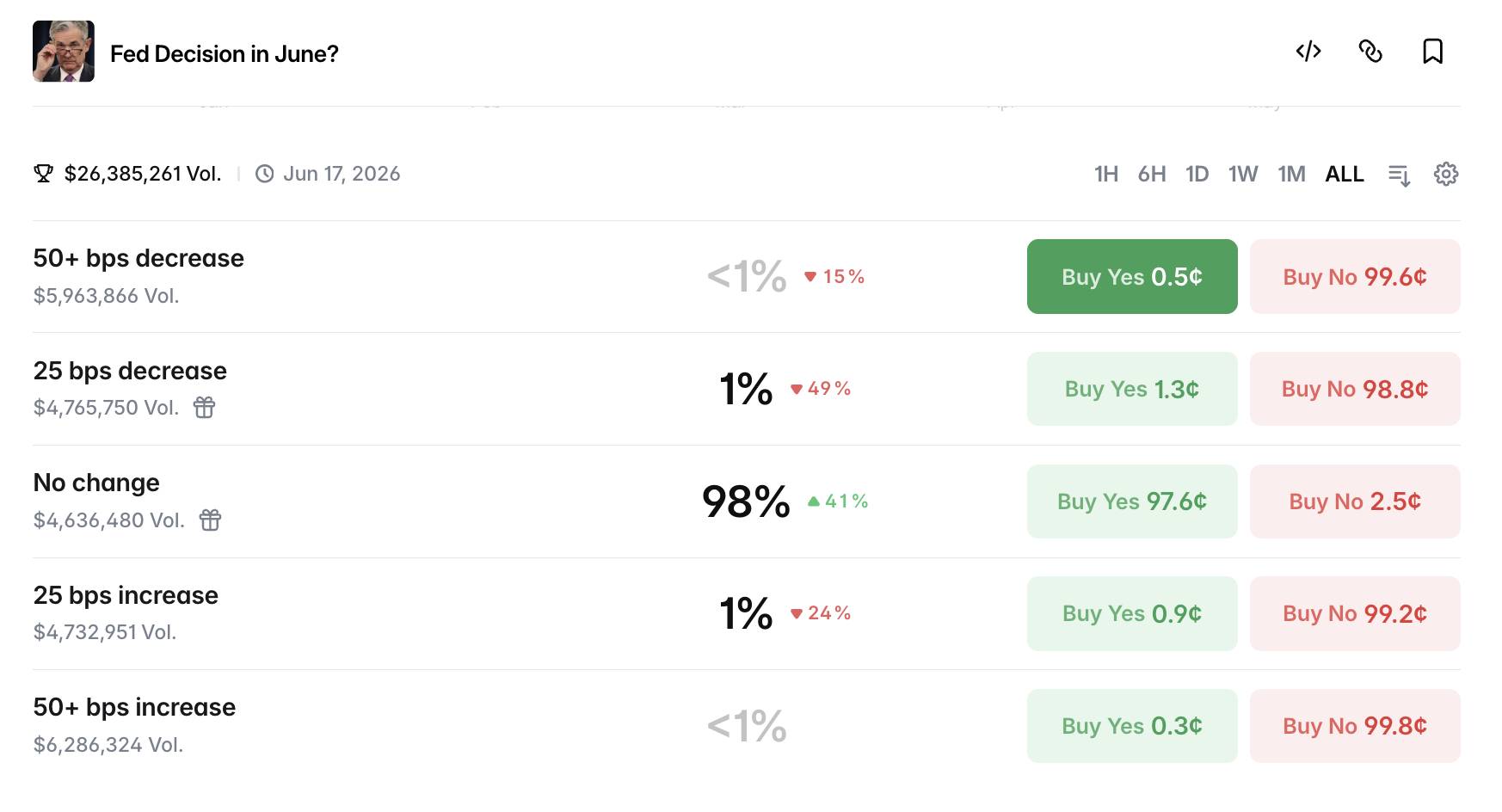Bookmark the Fed Decision market
The image size is (1502, 812).
tap(1432, 52)
